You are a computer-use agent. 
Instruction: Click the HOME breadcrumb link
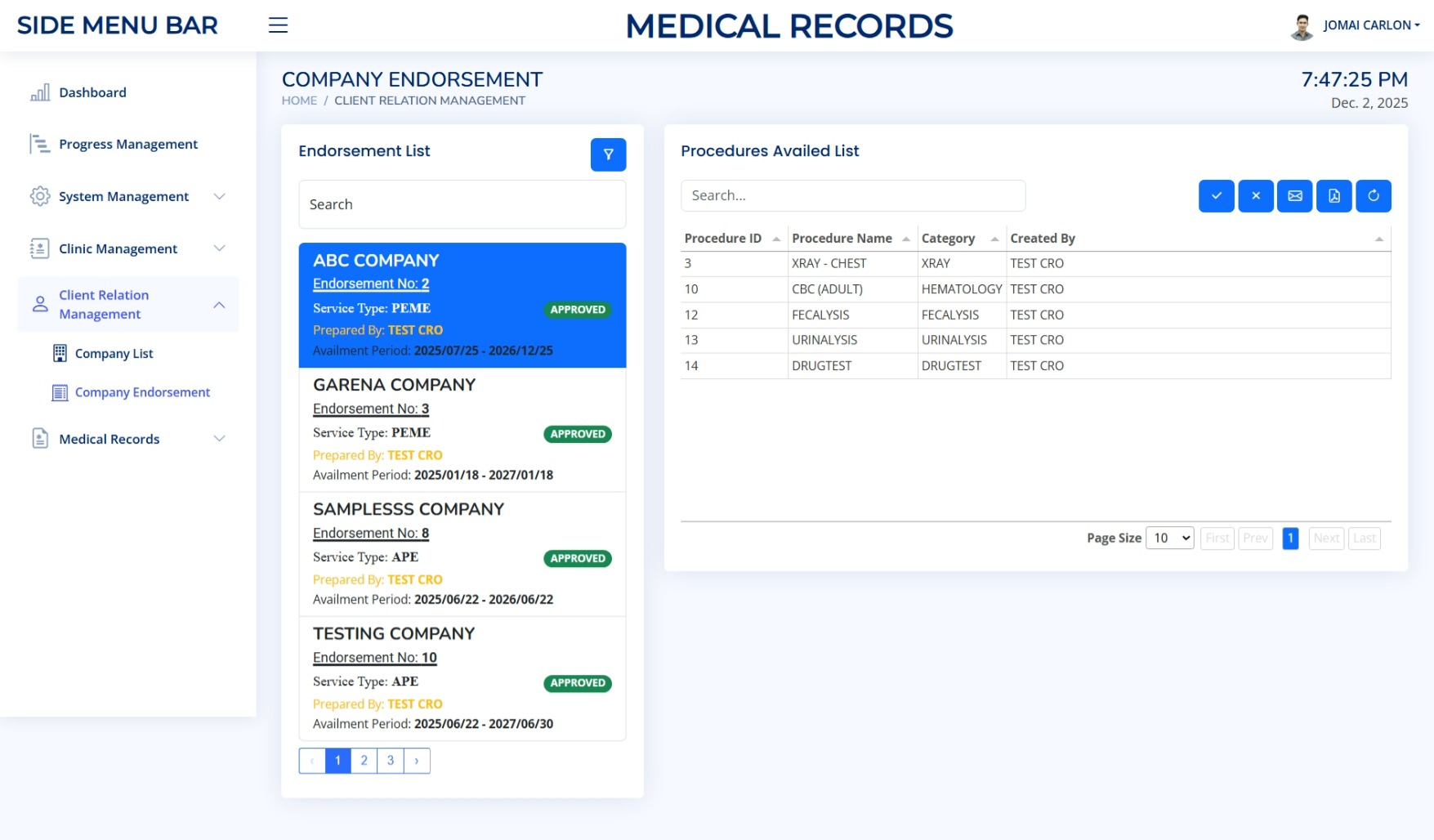point(299,101)
